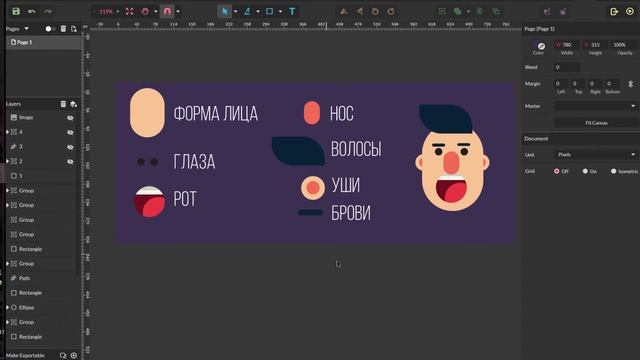Toggle visibility of layer 4
This screenshot has width=640, height=360.
pyautogui.click(x=70, y=132)
